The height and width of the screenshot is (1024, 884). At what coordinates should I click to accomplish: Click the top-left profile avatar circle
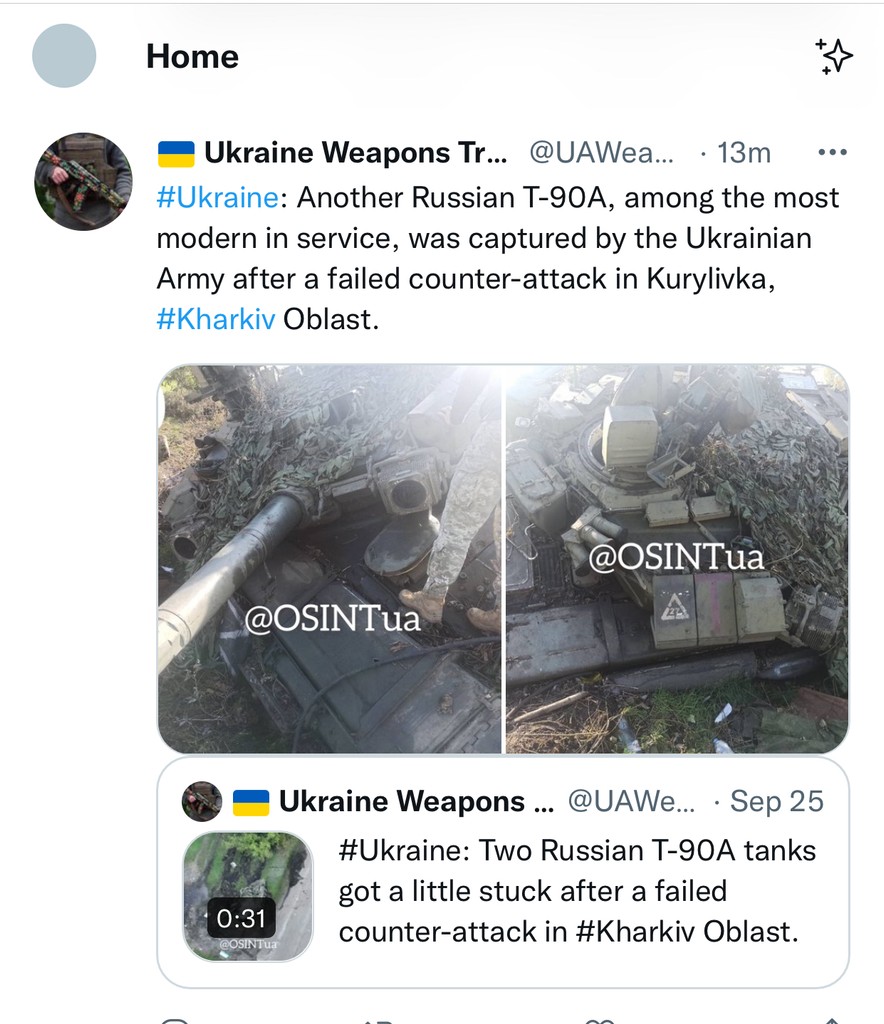[x=64, y=57]
